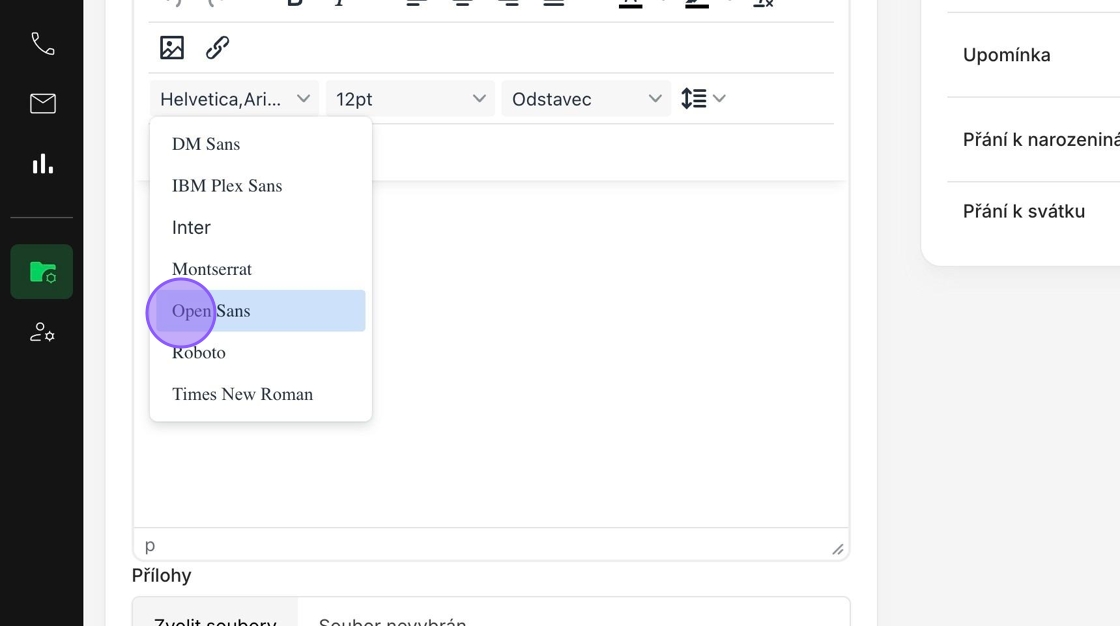Open the phone calls section in sidebar
The height and width of the screenshot is (626, 1120).
(42, 44)
